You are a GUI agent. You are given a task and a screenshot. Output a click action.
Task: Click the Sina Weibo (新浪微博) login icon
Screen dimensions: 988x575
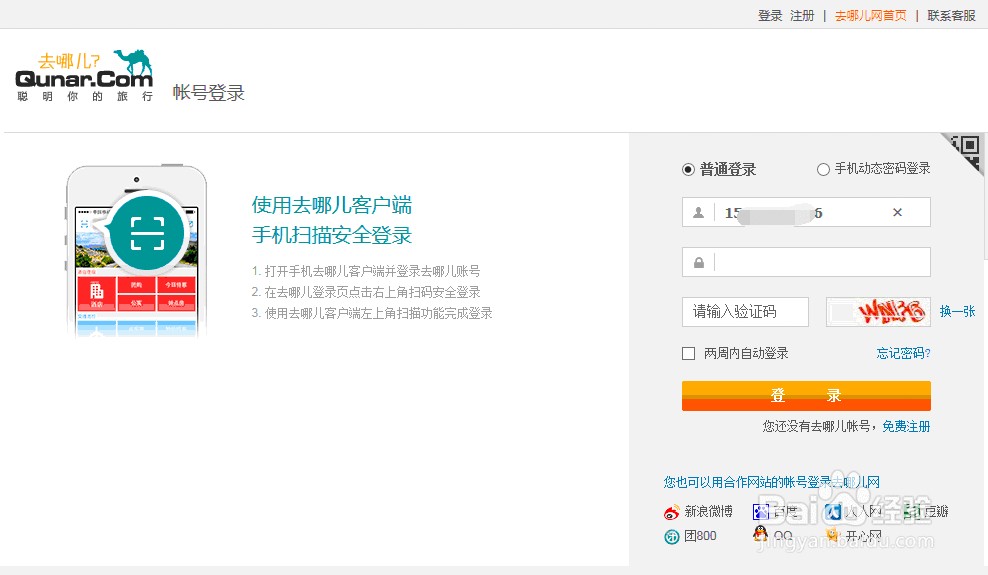point(672,512)
